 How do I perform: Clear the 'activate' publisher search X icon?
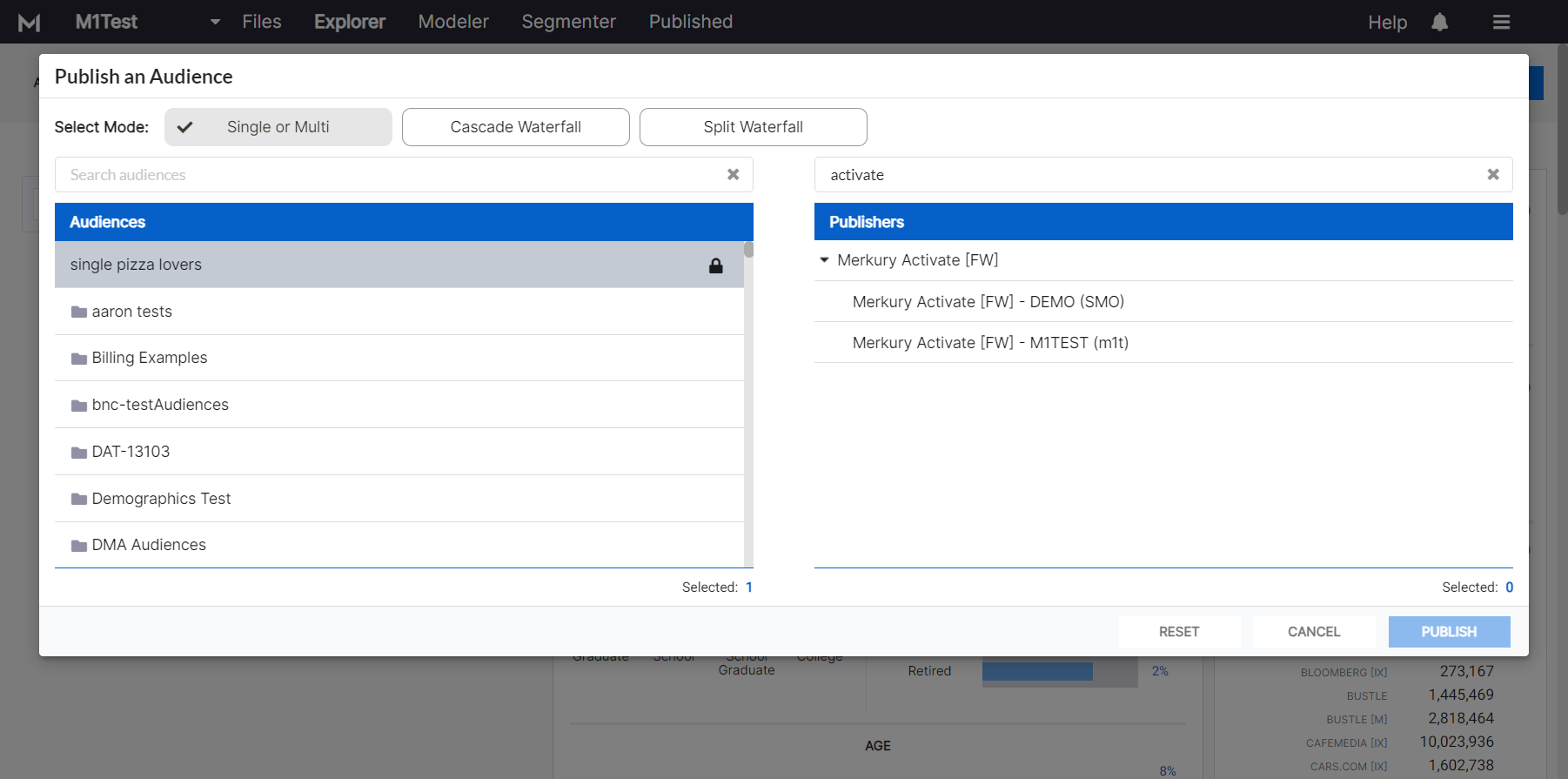tap(1493, 175)
